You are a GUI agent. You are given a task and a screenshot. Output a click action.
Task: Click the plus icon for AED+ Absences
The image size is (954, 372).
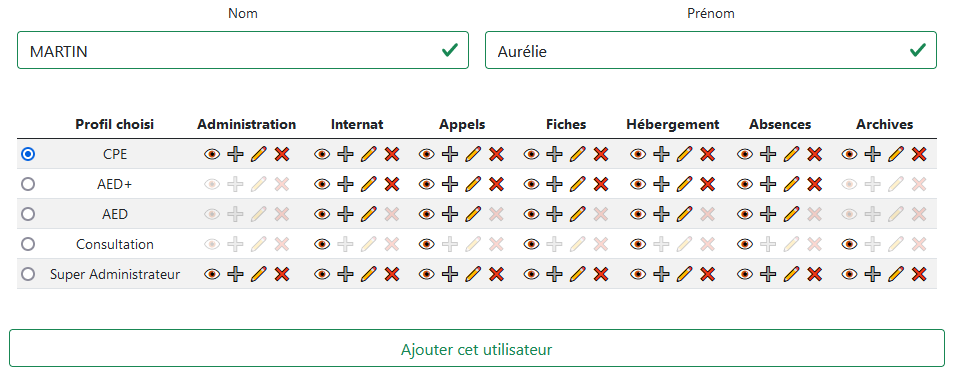click(x=768, y=184)
